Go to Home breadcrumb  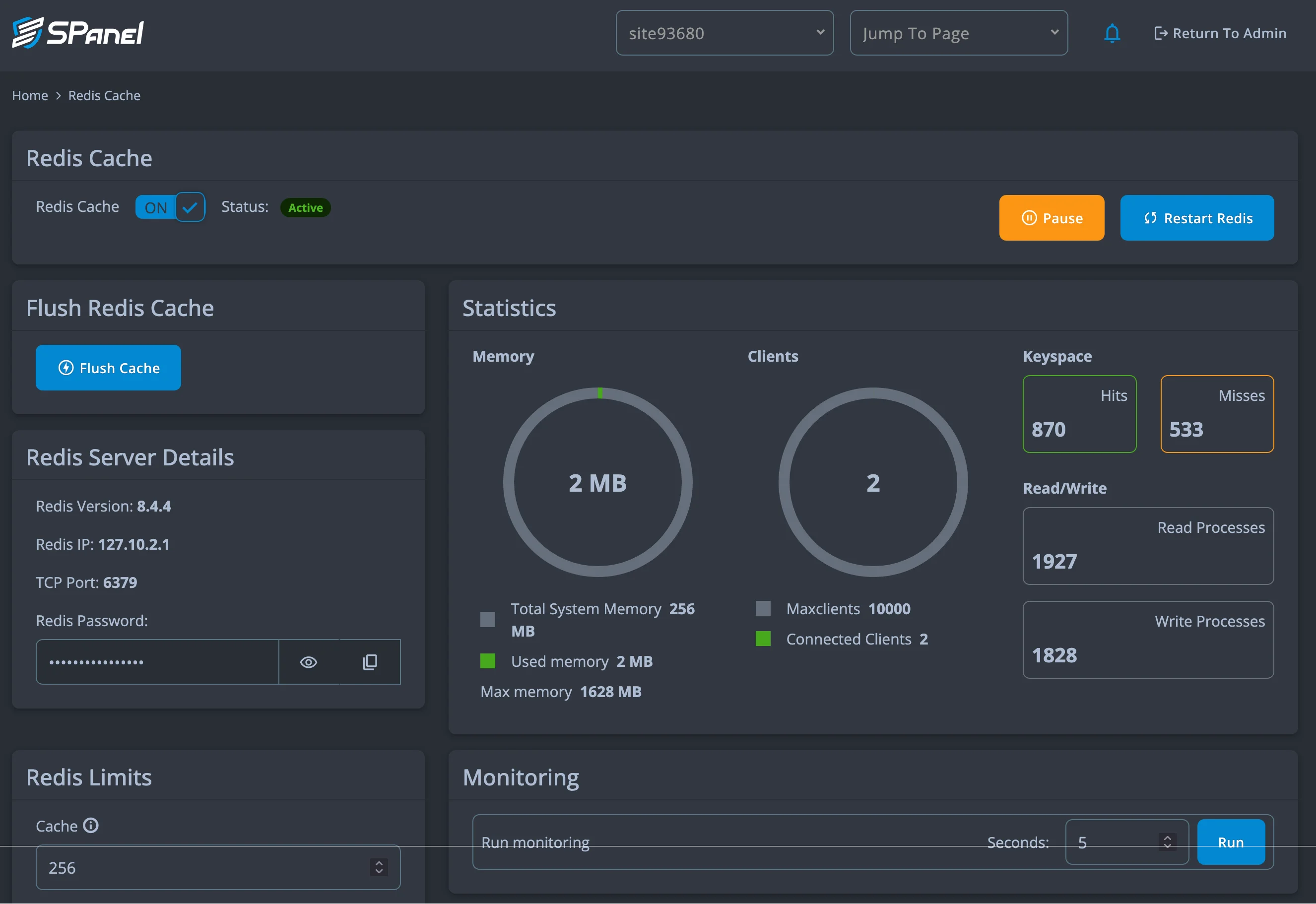coord(30,96)
